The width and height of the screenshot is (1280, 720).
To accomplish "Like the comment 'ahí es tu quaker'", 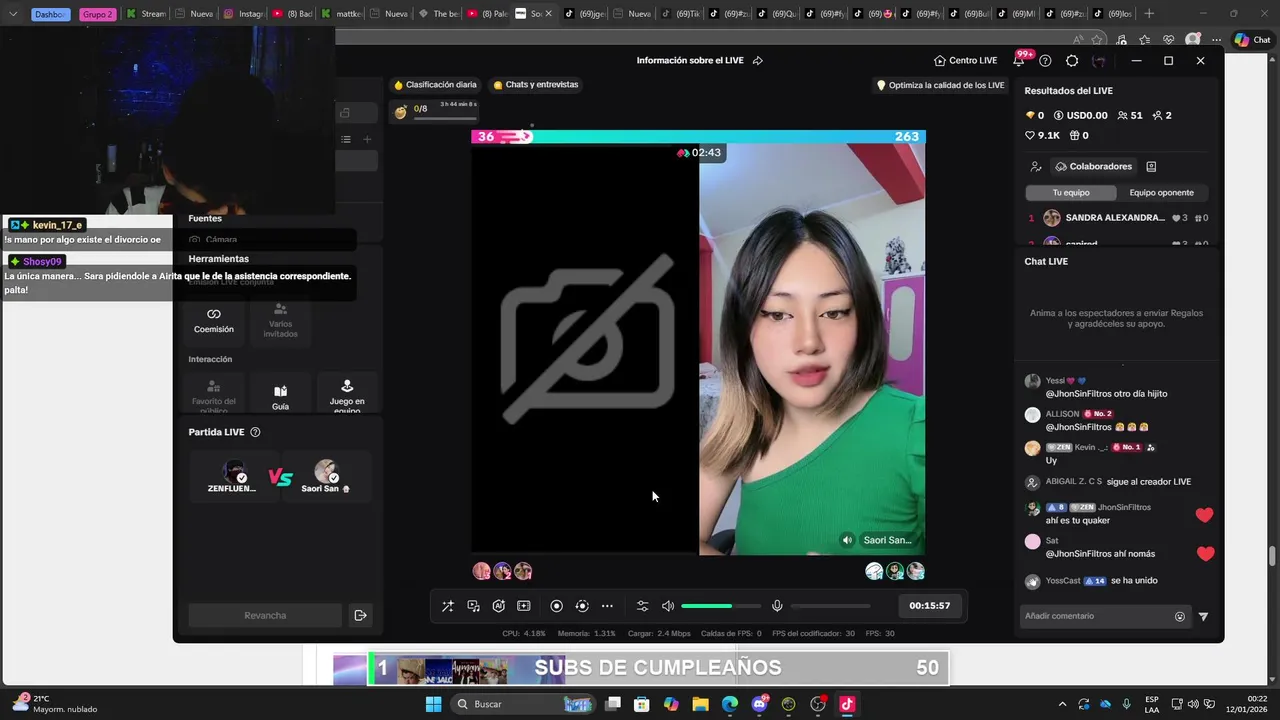I will 1204,515.
